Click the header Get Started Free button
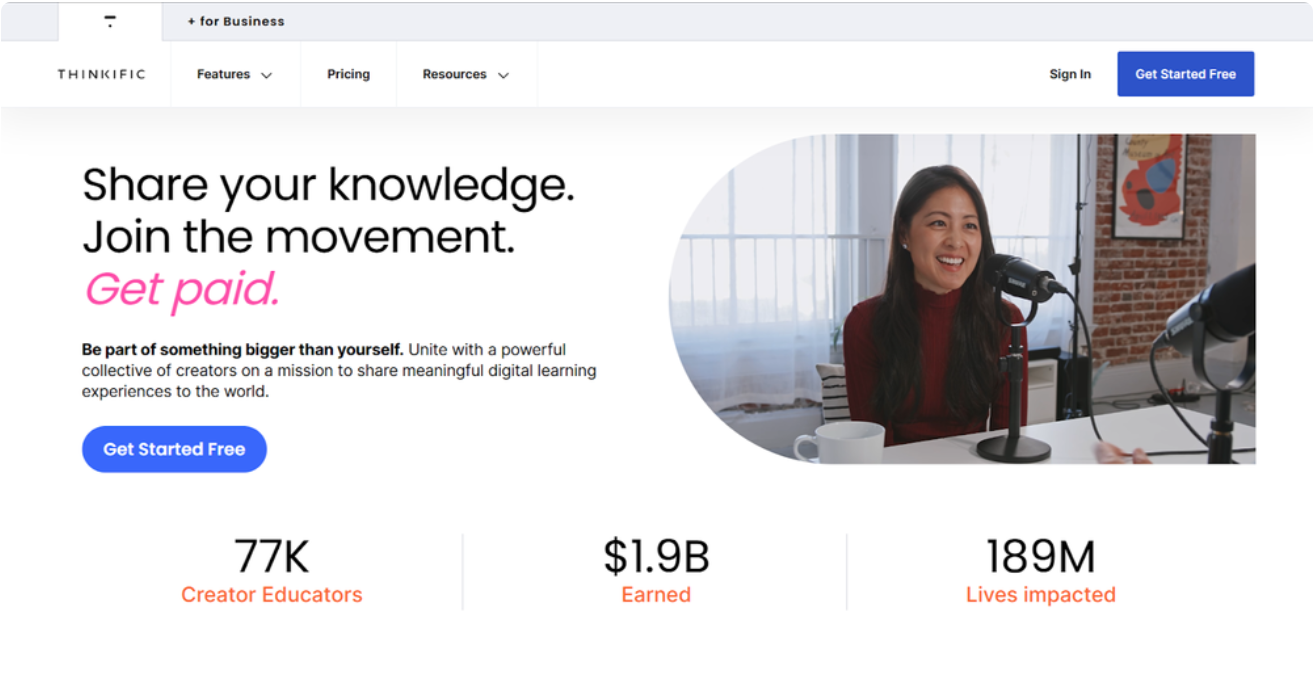Image resolution: width=1314 pixels, height=698 pixels. tap(1185, 74)
